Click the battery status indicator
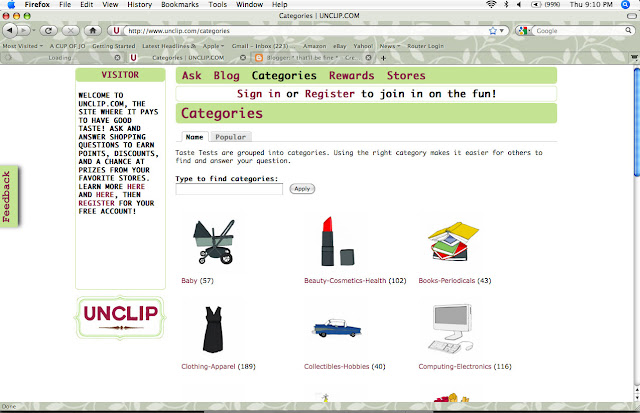Viewport: 640px width, 413px height. tap(545, 4)
